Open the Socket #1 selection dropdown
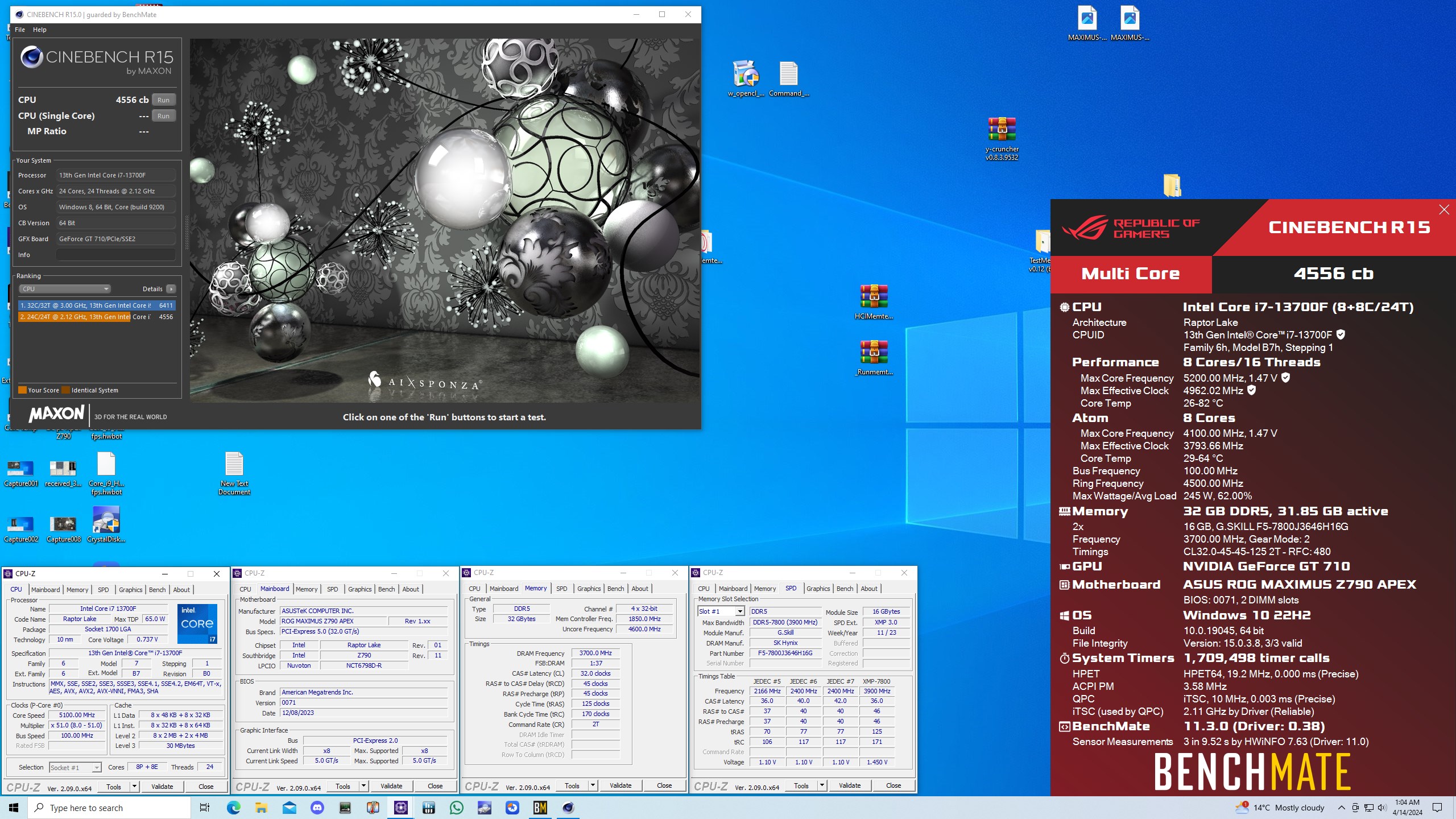Image resolution: width=1456 pixels, height=819 pixels. 75,767
